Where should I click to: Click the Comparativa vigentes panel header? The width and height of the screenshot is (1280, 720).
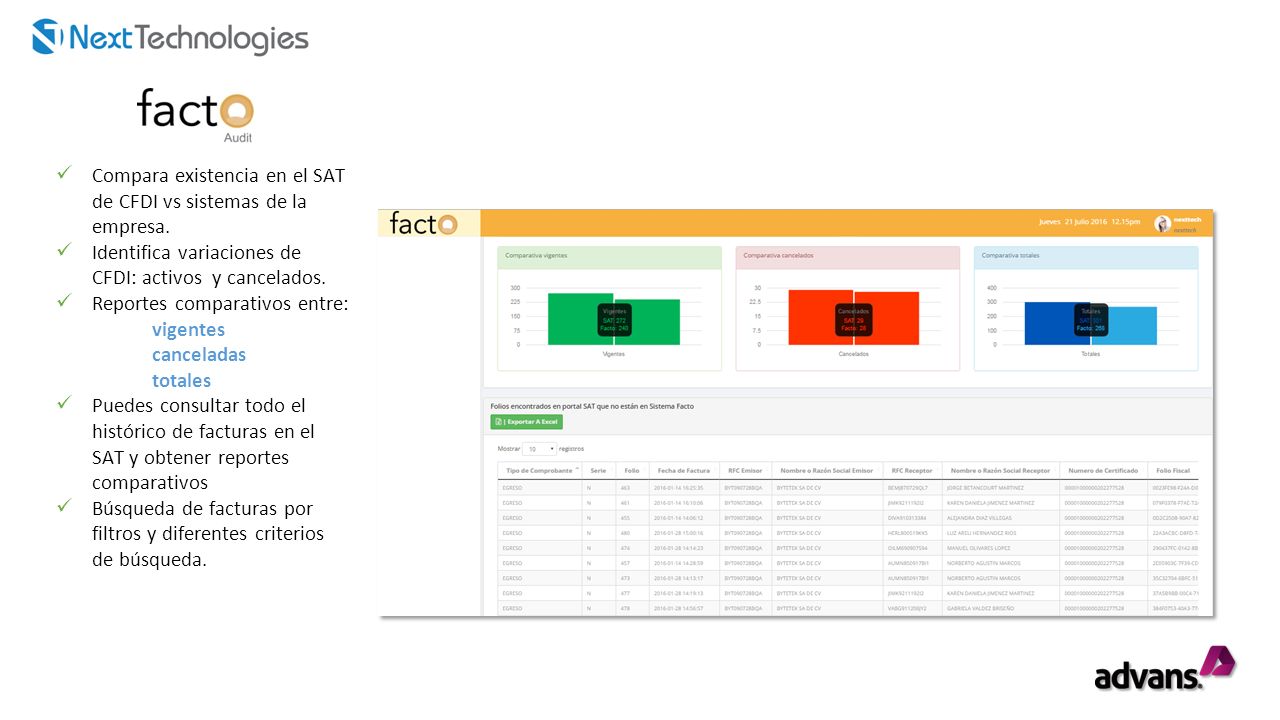click(609, 256)
